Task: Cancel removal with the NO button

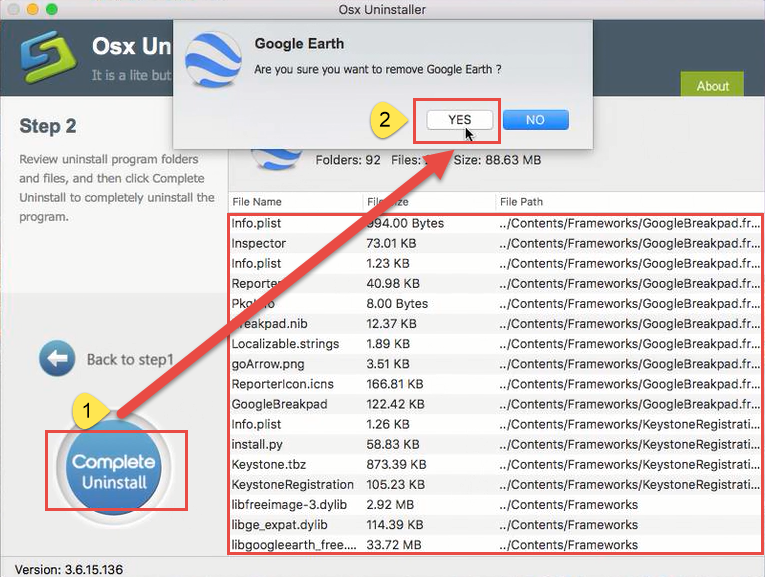Action: [535, 120]
